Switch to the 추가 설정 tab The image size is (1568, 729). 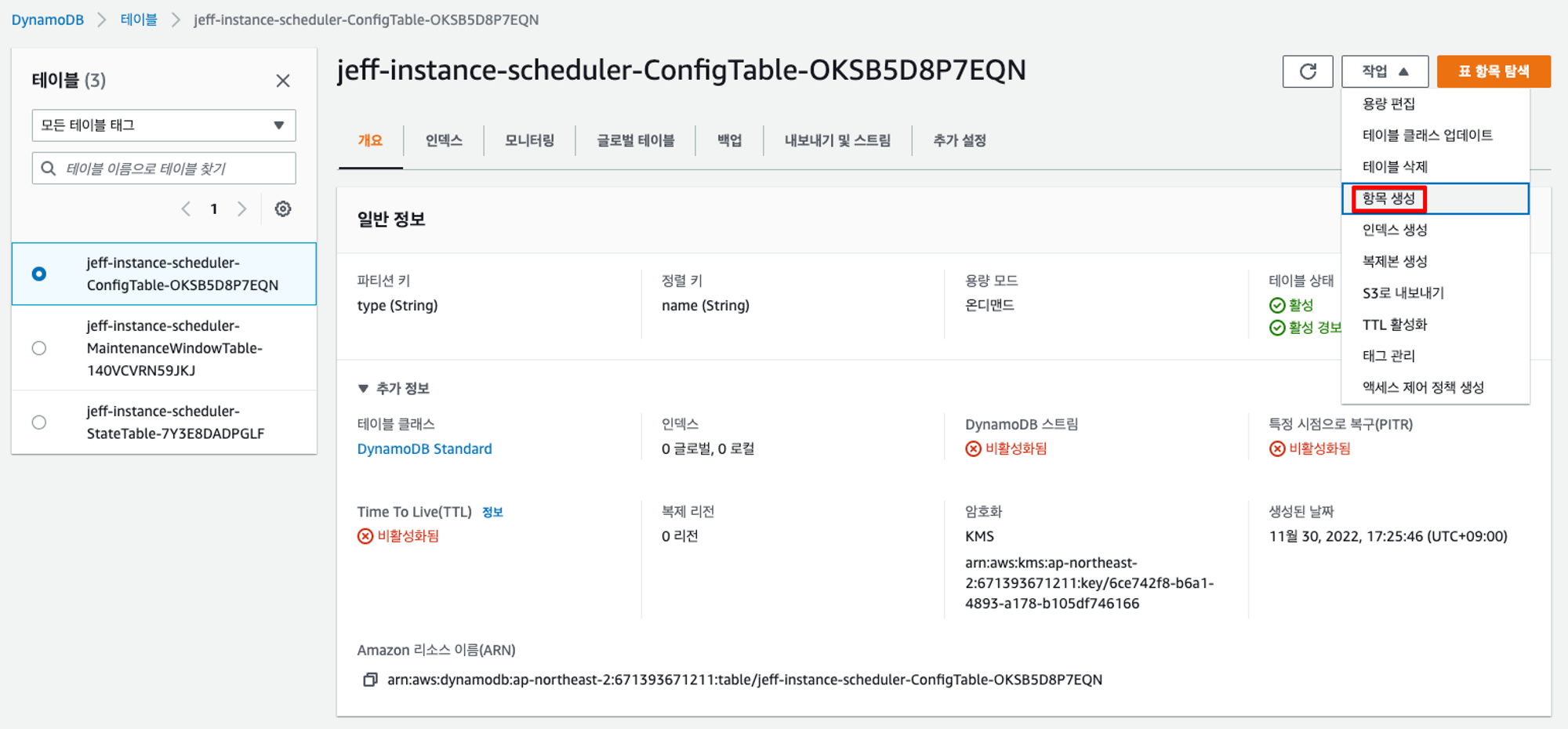pos(959,141)
